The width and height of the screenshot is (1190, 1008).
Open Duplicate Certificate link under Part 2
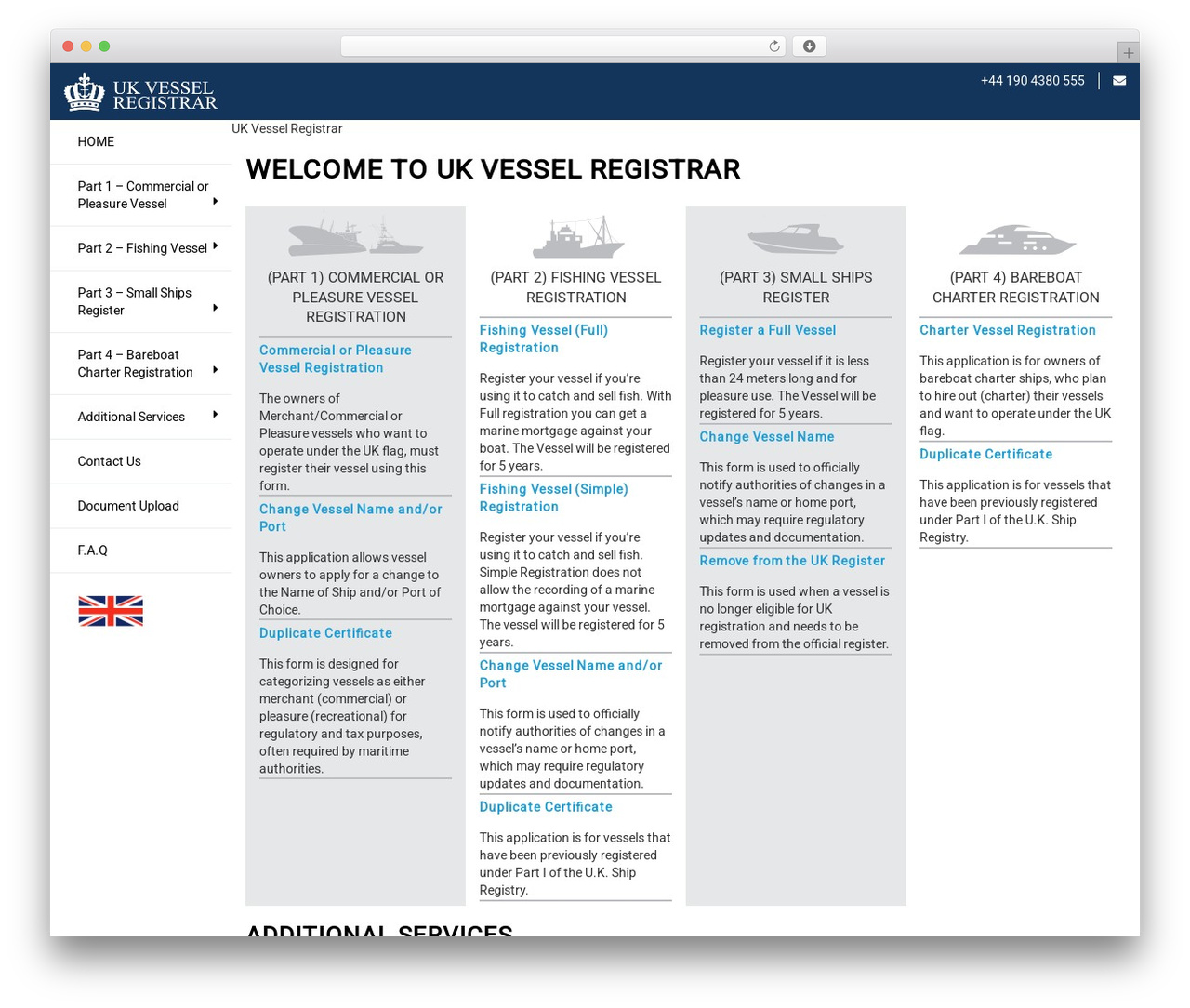point(546,807)
